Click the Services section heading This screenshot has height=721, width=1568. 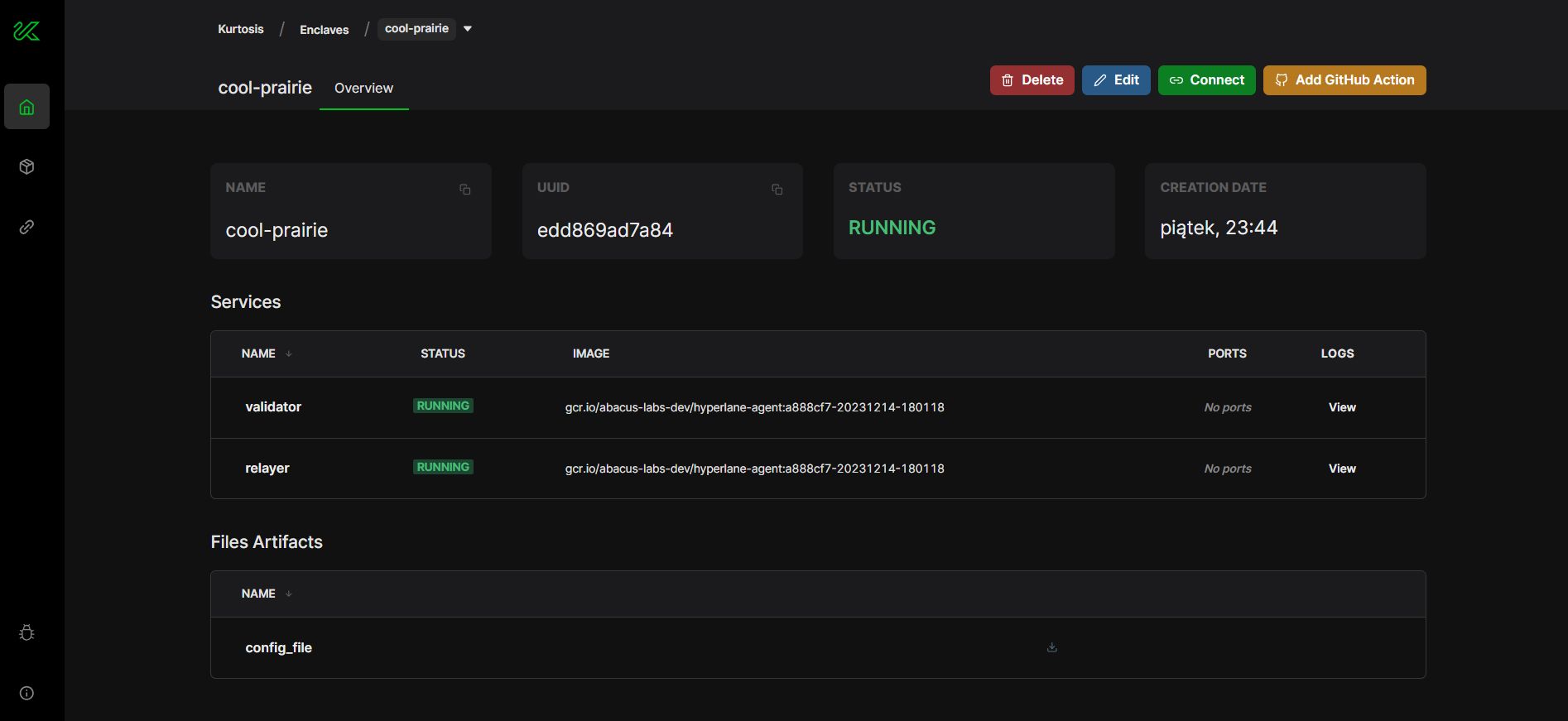coord(246,302)
